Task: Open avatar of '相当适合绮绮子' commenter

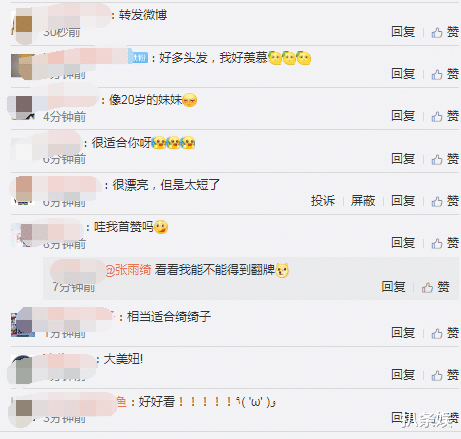Action: 23,325
